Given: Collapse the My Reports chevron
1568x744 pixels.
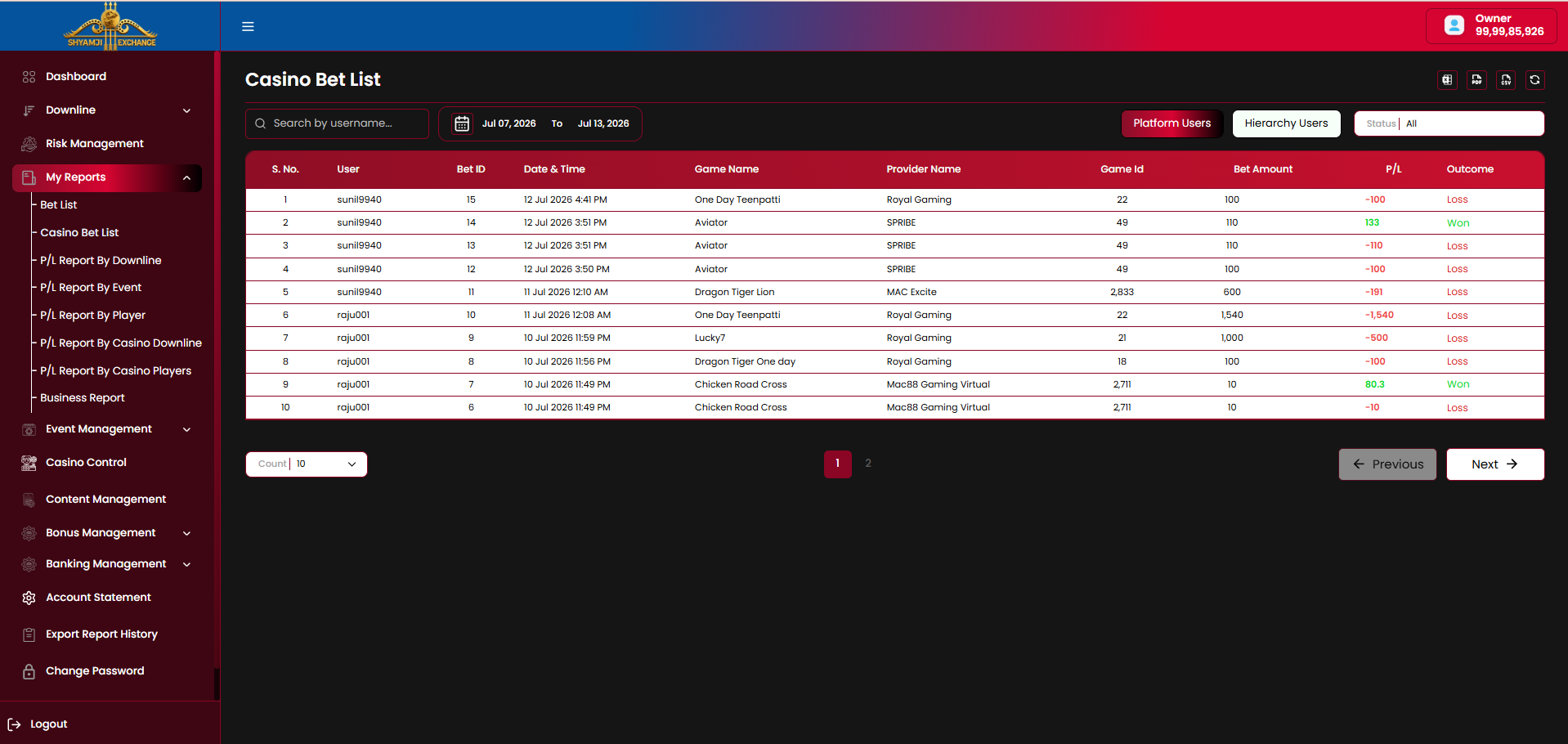Looking at the screenshot, I should coord(186,177).
